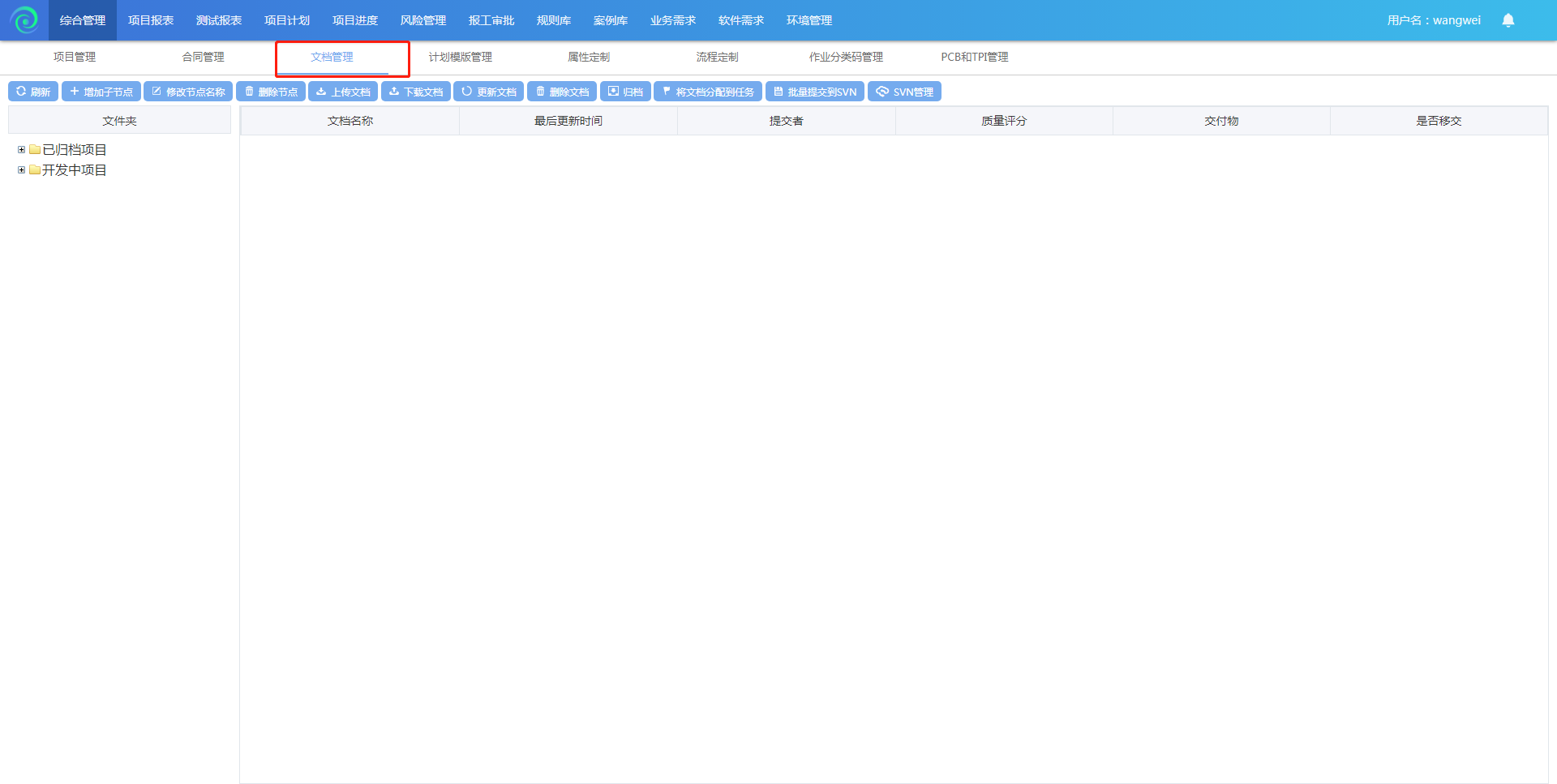The image size is (1557, 784).
Task: Click 增加子节点 to add child node
Action: pos(101,92)
